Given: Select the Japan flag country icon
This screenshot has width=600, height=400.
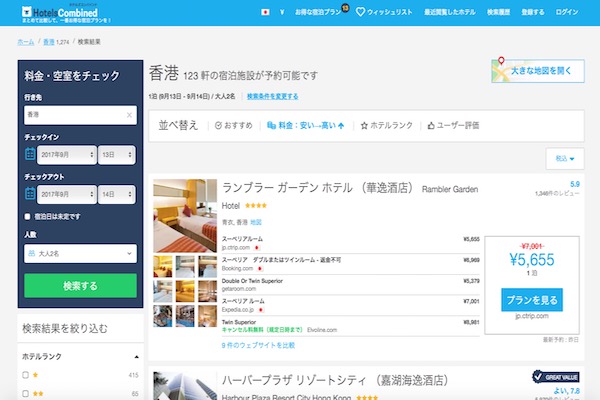Looking at the screenshot, I should coord(265,12).
